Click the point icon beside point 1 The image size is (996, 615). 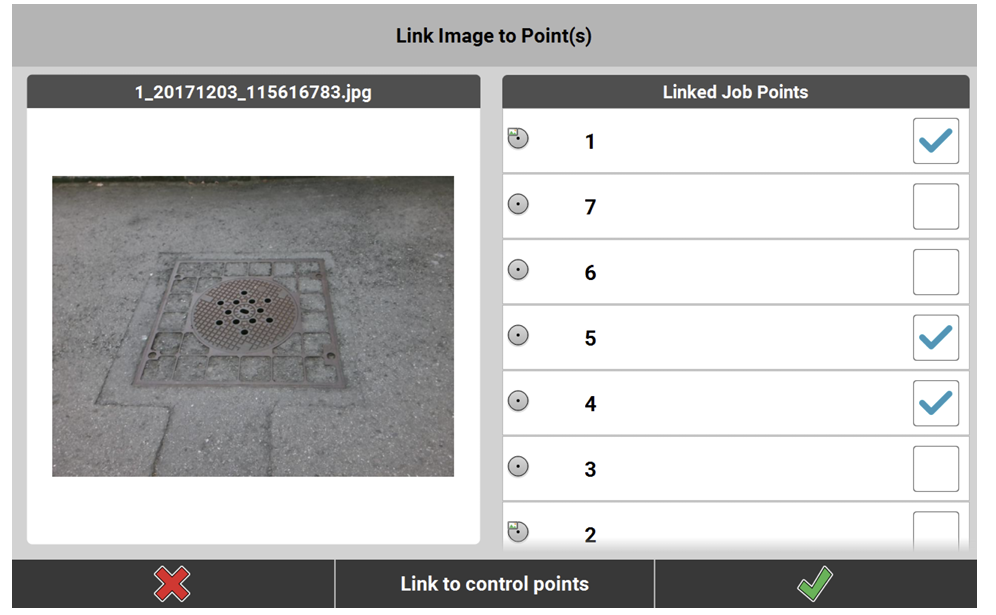pos(518,138)
